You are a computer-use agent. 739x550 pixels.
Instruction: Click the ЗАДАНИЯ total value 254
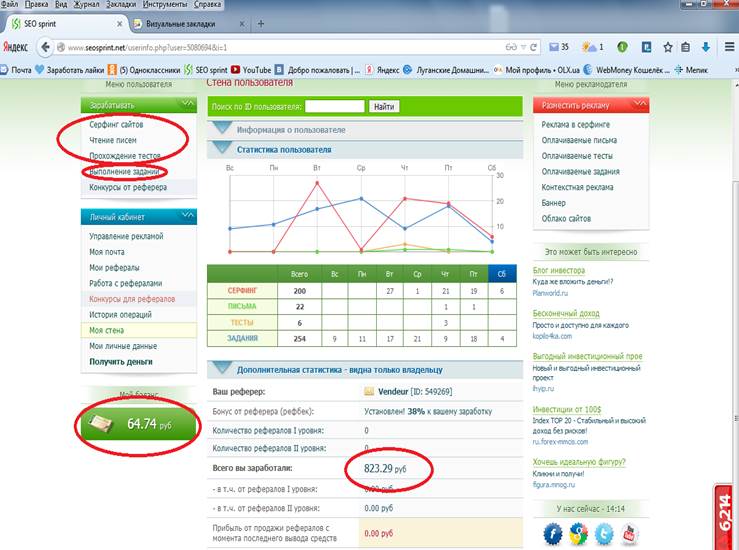[299, 338]
